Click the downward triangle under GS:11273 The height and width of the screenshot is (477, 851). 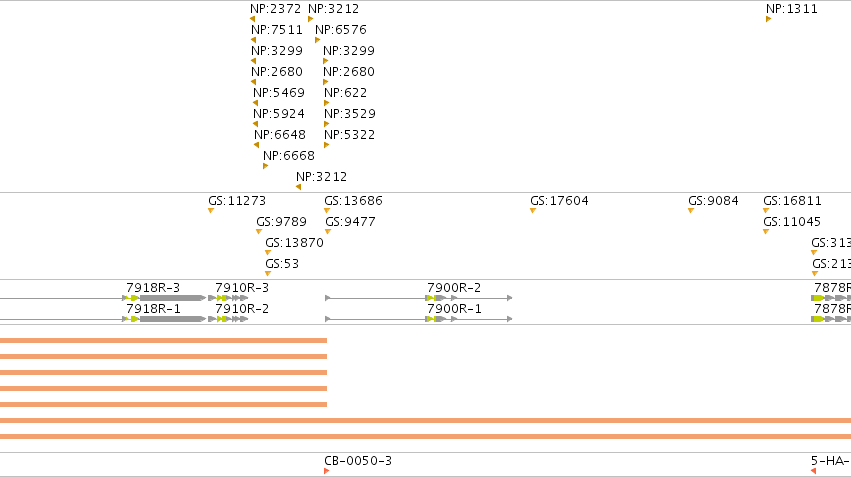(x=211, y=211)
